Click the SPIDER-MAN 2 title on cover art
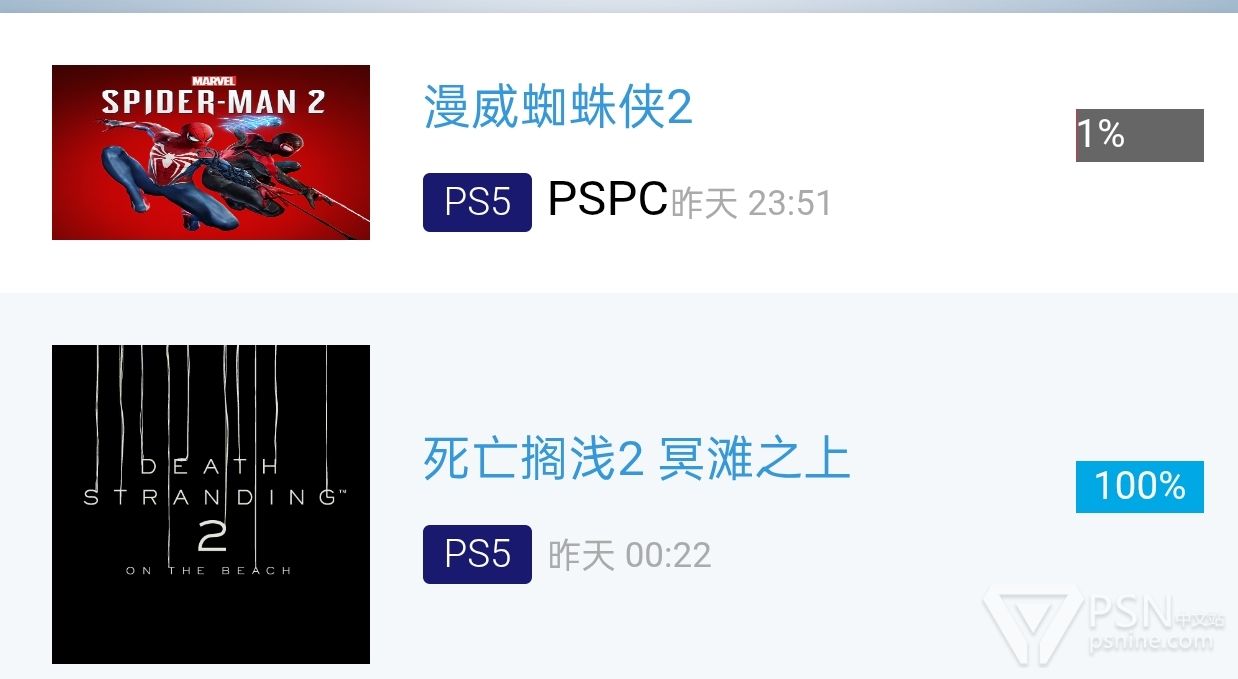Screen dimensions: 1238x679 (x=213, y=102)
